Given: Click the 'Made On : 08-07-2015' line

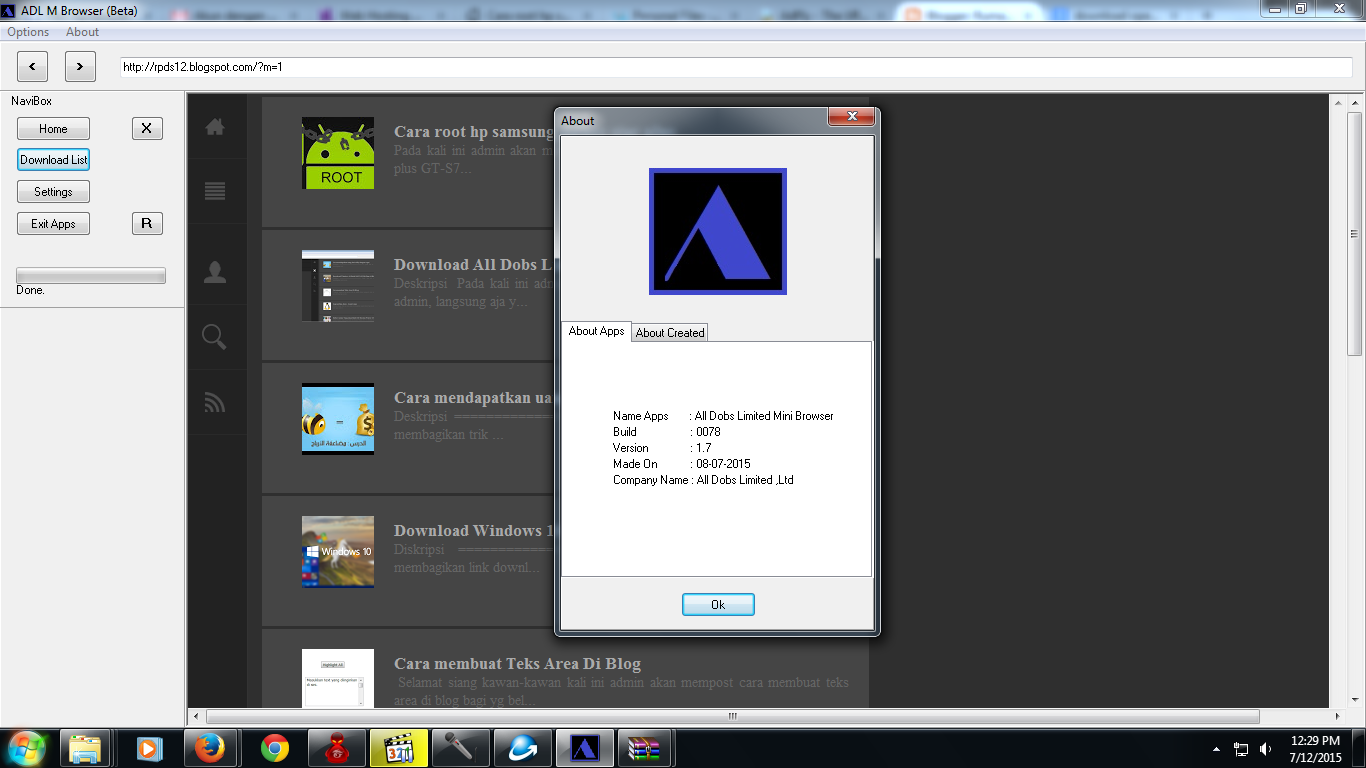Looking at the screenshot, I should click(x=682, y=464).
